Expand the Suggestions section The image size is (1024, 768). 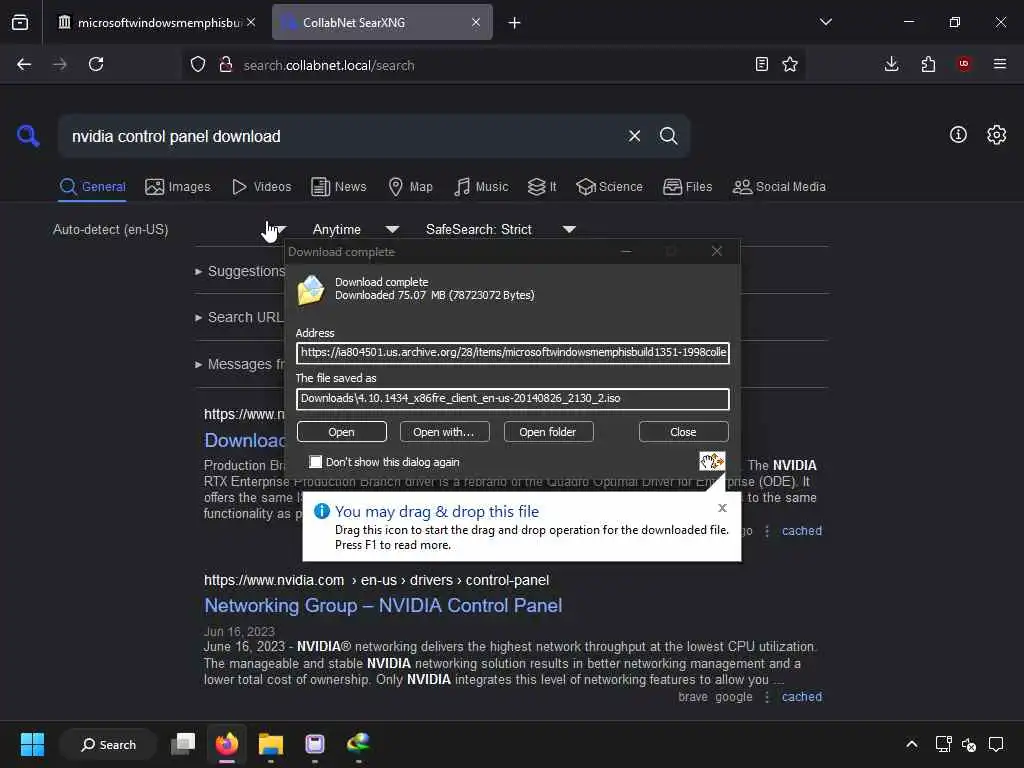coord(240,271)
